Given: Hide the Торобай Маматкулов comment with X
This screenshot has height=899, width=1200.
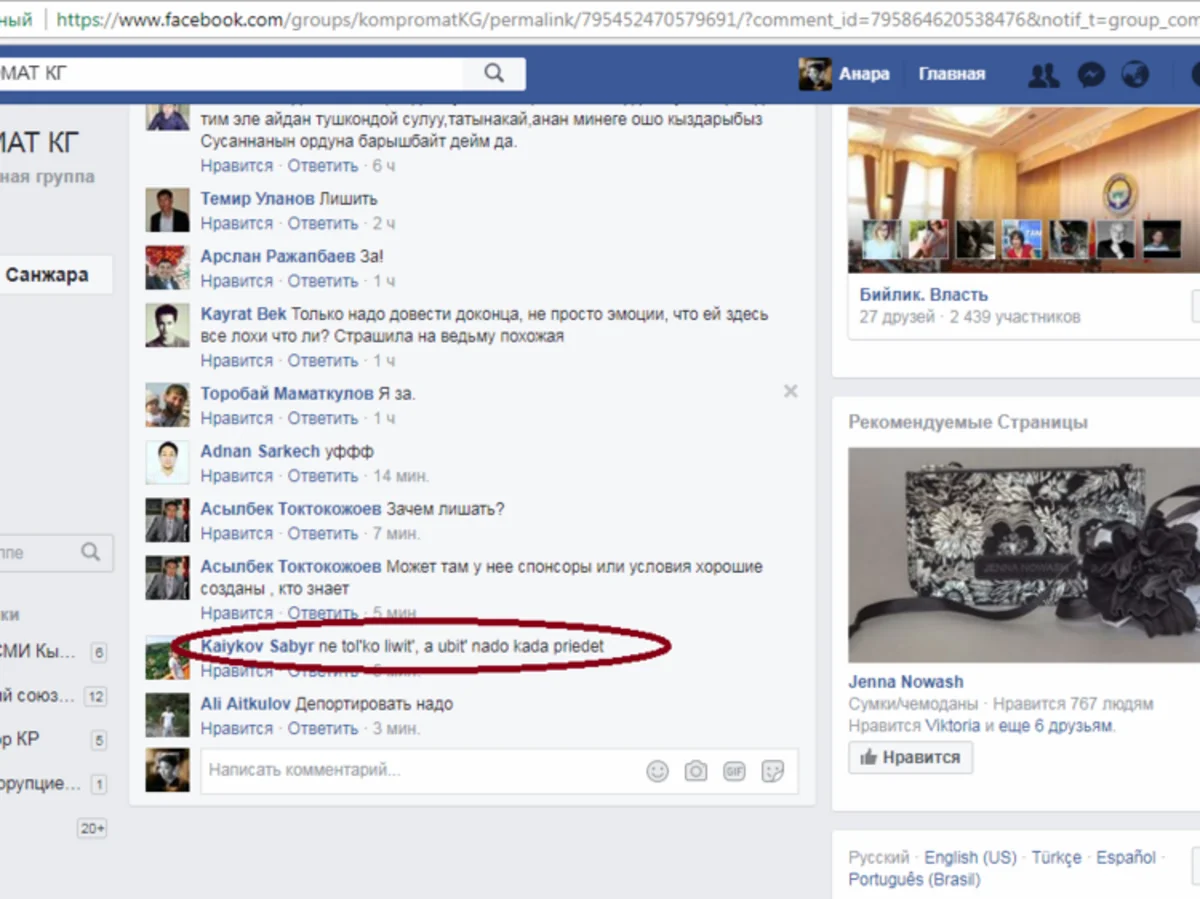Looking at the screenshot, I should pos(790,391).
